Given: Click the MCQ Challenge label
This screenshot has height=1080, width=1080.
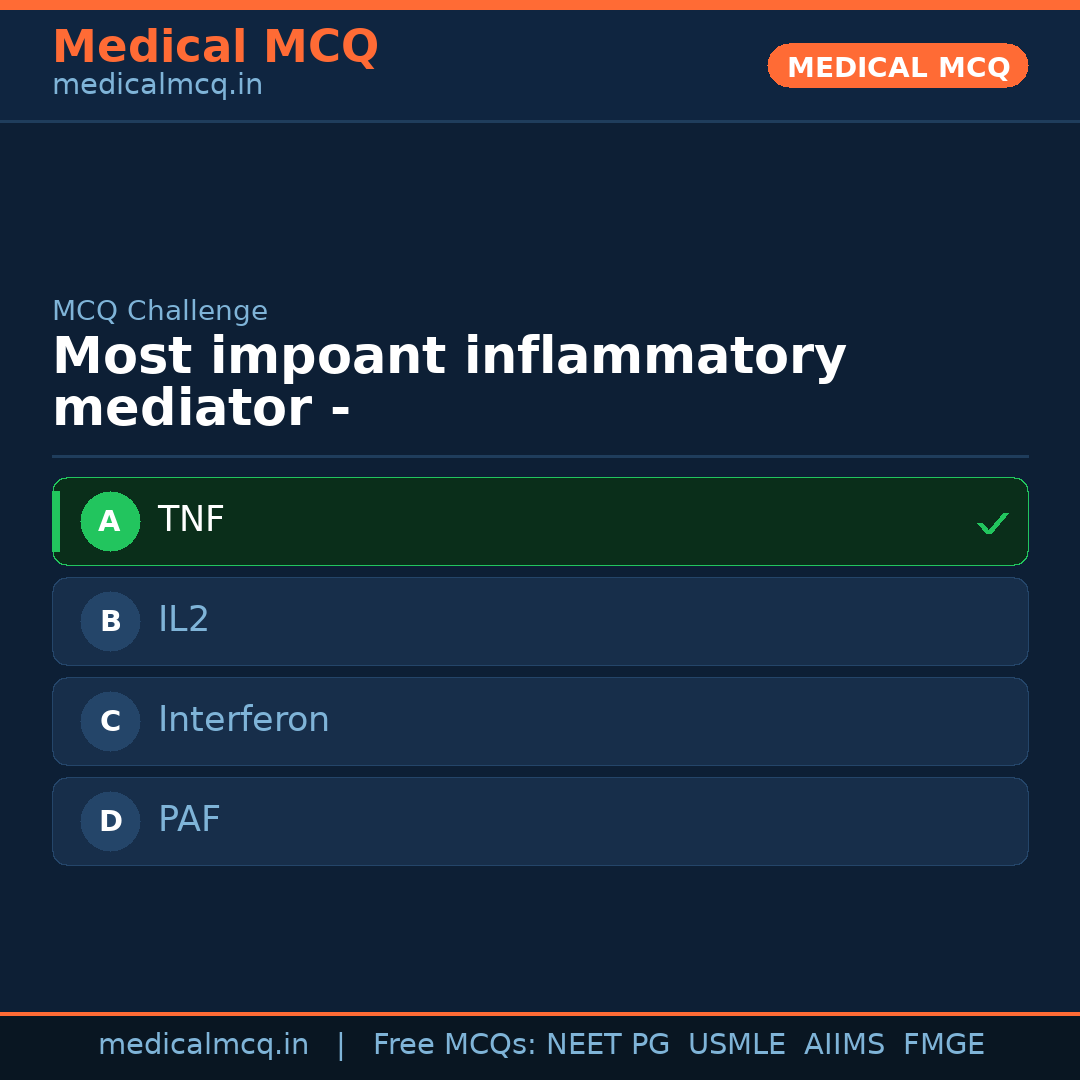Looking at the screenshot, I should point(160,311).
